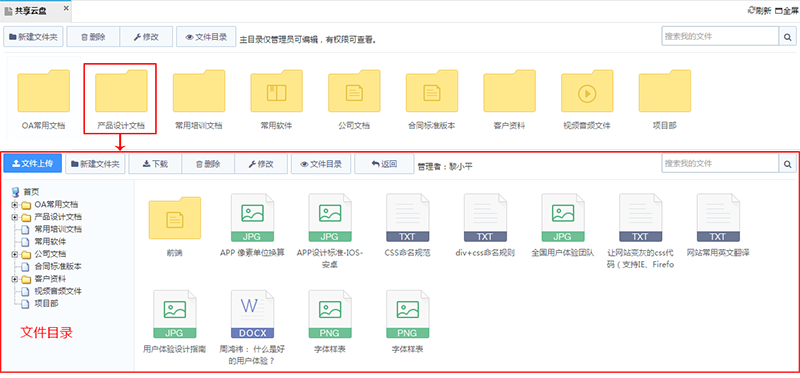Viewport: 800px width, 378px height.
Task: Select 公司文档 label in directory tree
Action: tap(50, 254)
